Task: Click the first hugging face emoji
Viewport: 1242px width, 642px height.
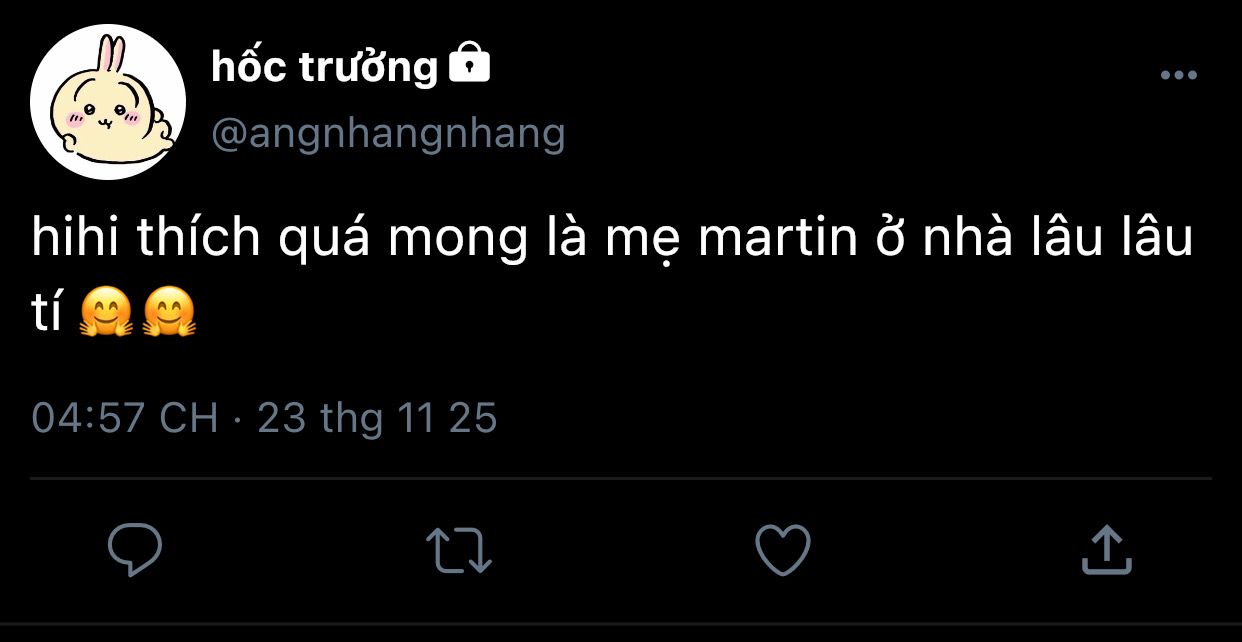Action: coord(106,313)
